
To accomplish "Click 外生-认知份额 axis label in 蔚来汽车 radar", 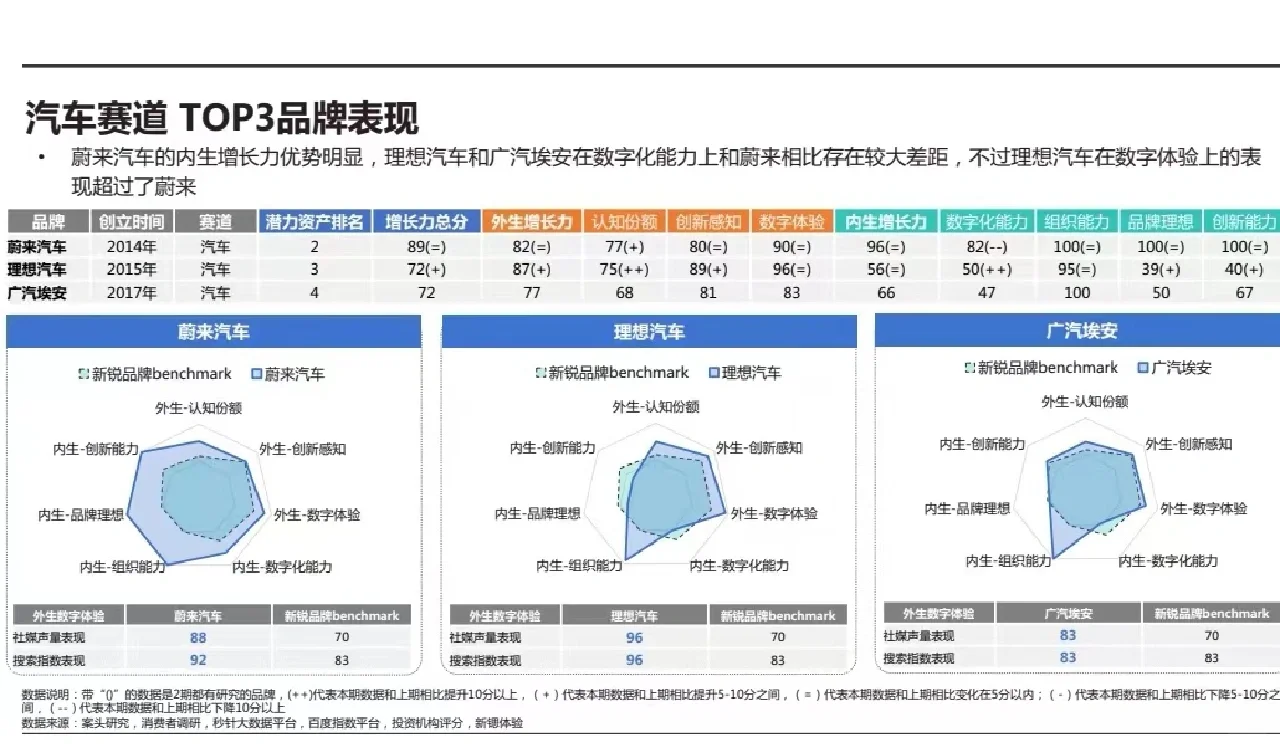I will pyautogui.click(x=198, y=408).
